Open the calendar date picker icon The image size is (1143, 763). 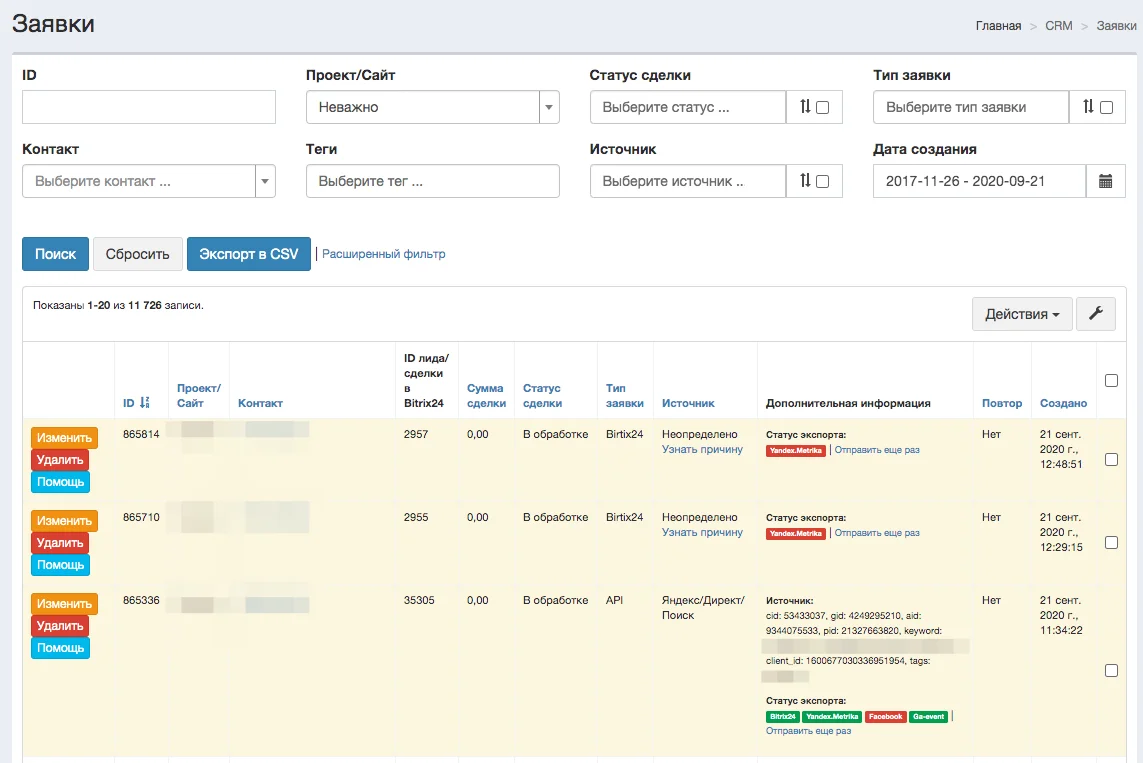[x=1105, y=181]
